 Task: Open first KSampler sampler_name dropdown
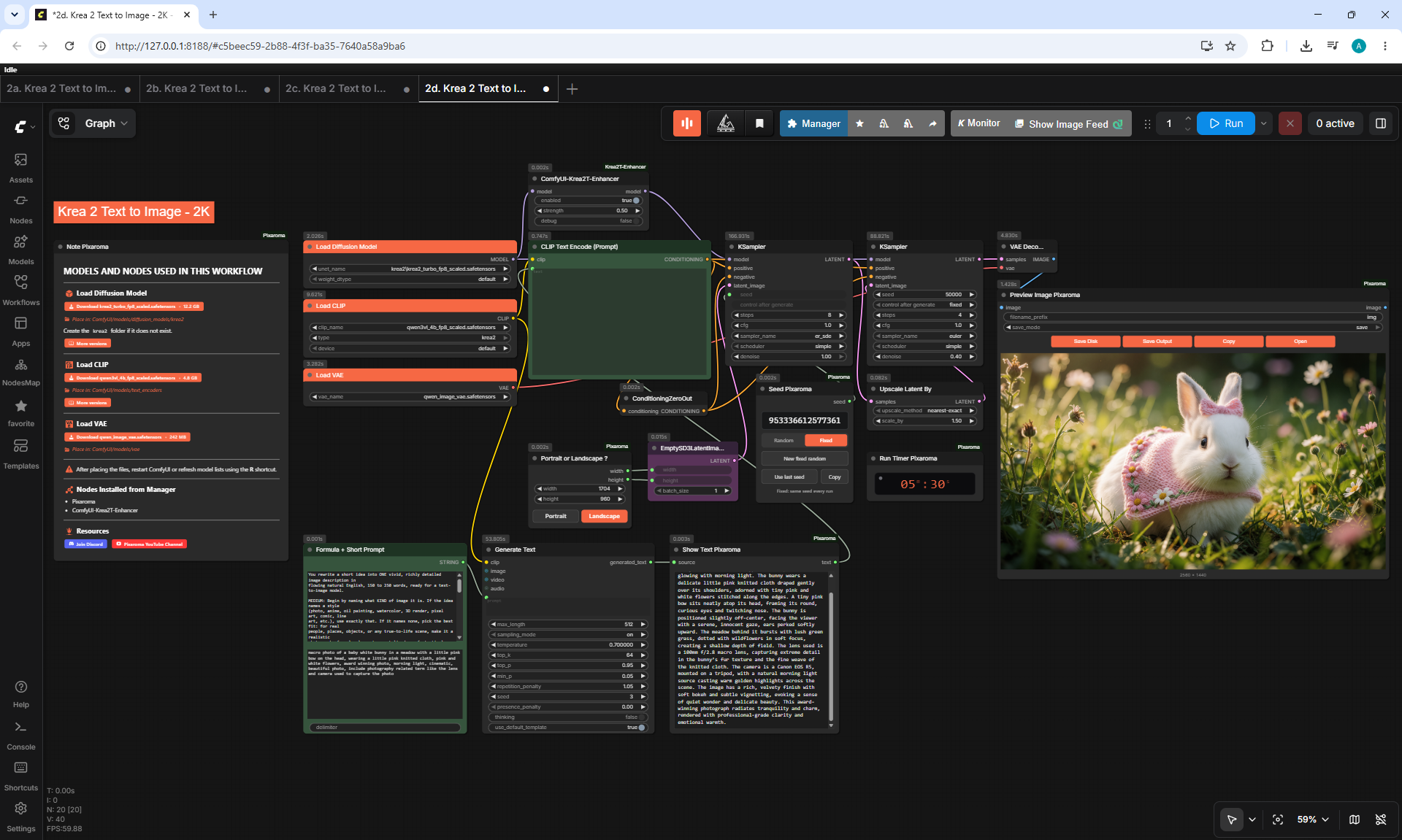(x=789, y=336)
